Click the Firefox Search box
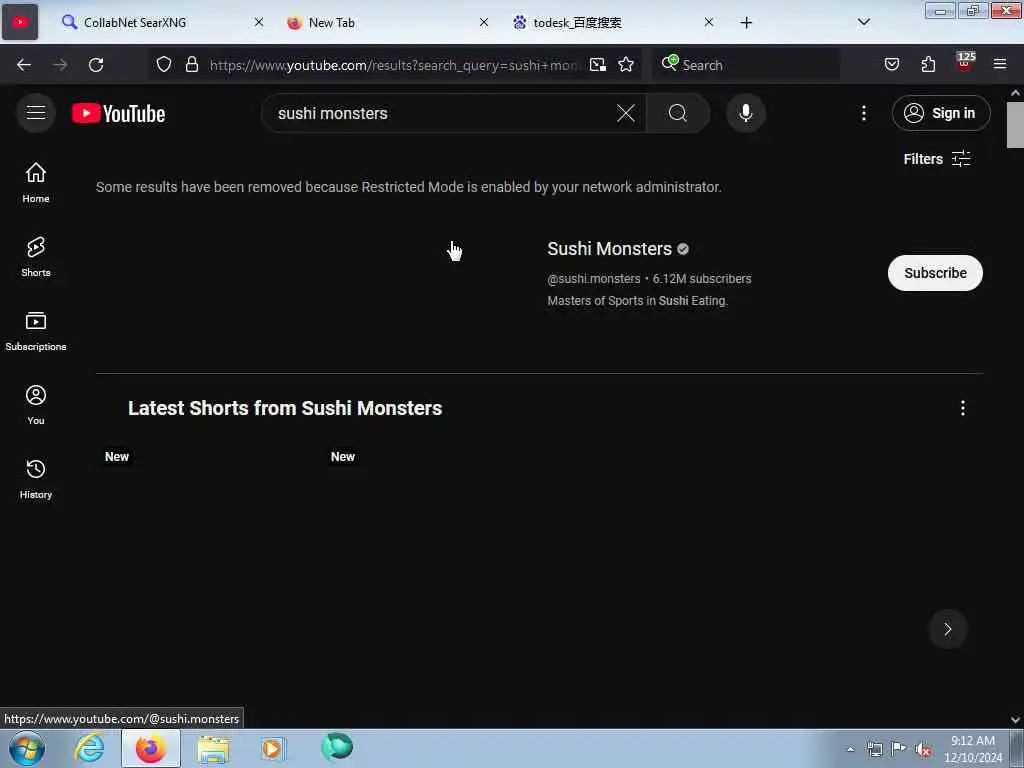This screenshot has width=1024, height=768. (x=746, y=65)
